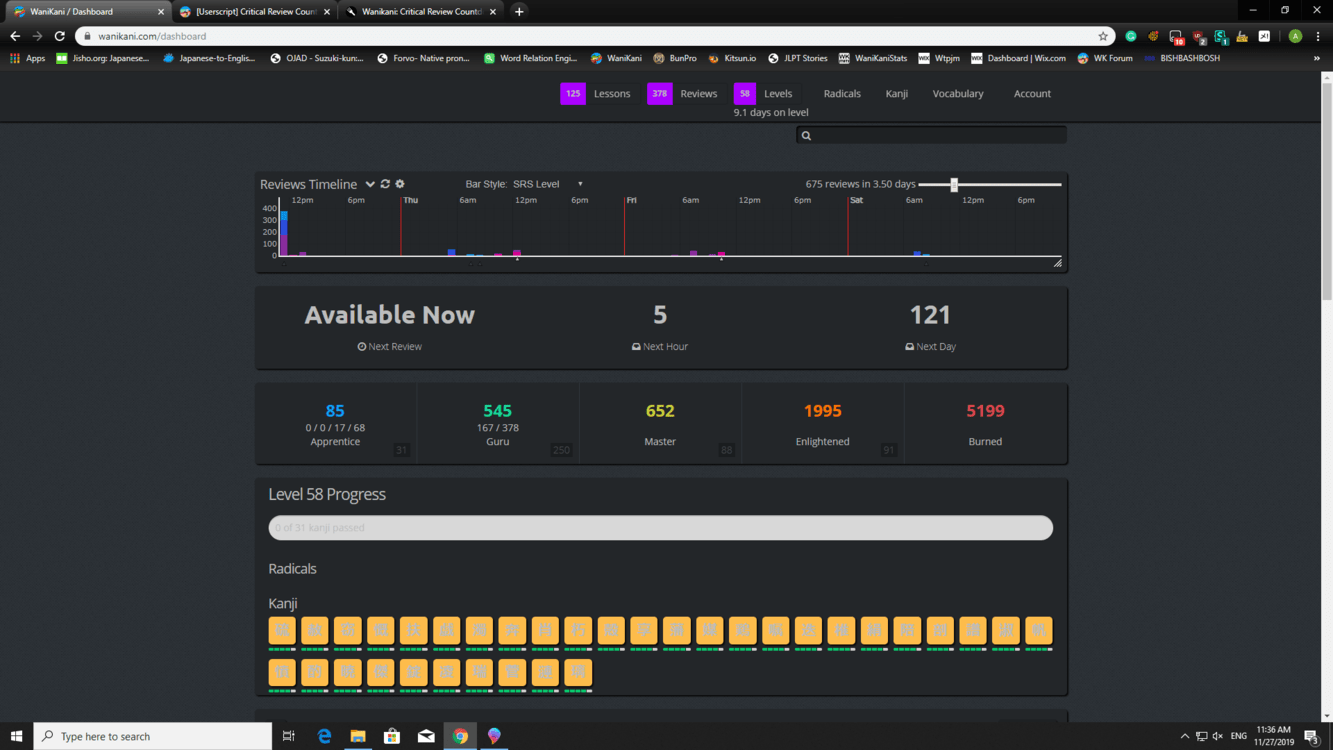Open the Account dropdown menu
The image size is (1333, 750).
(1032, 94)
